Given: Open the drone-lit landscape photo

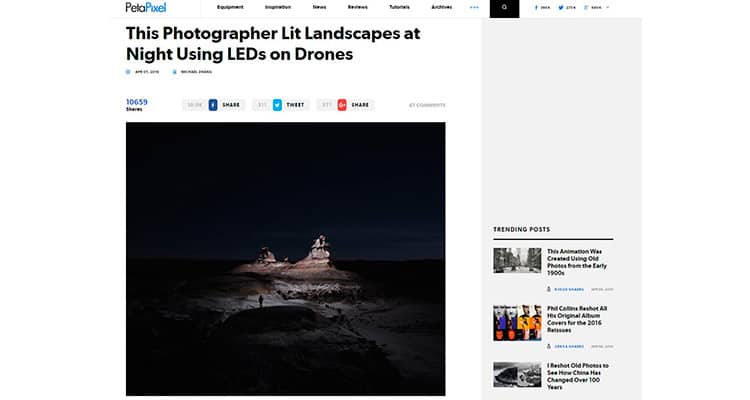Looking at the screenshot, I should click(285, 258).
